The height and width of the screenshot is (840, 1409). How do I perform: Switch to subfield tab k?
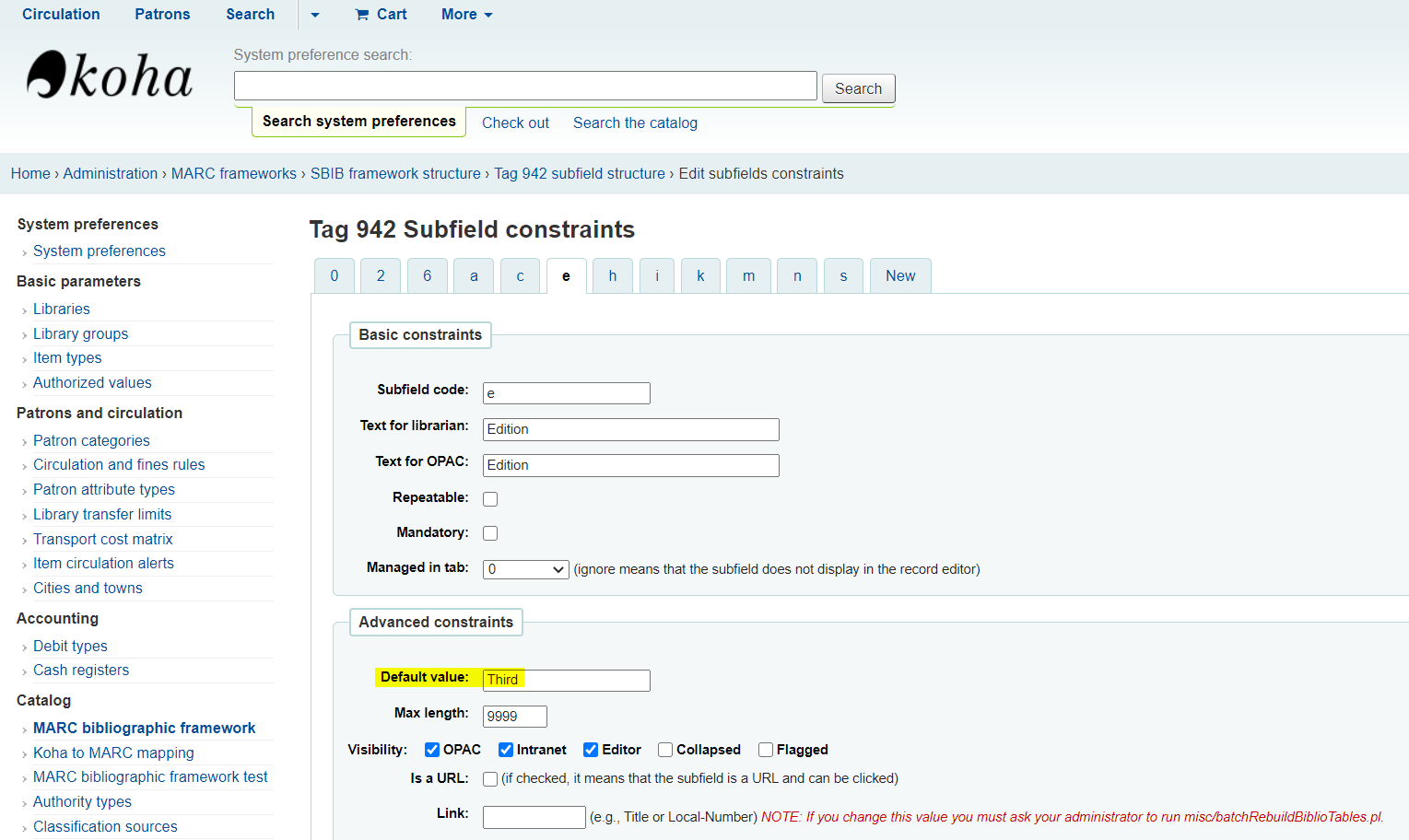(700, 275)
